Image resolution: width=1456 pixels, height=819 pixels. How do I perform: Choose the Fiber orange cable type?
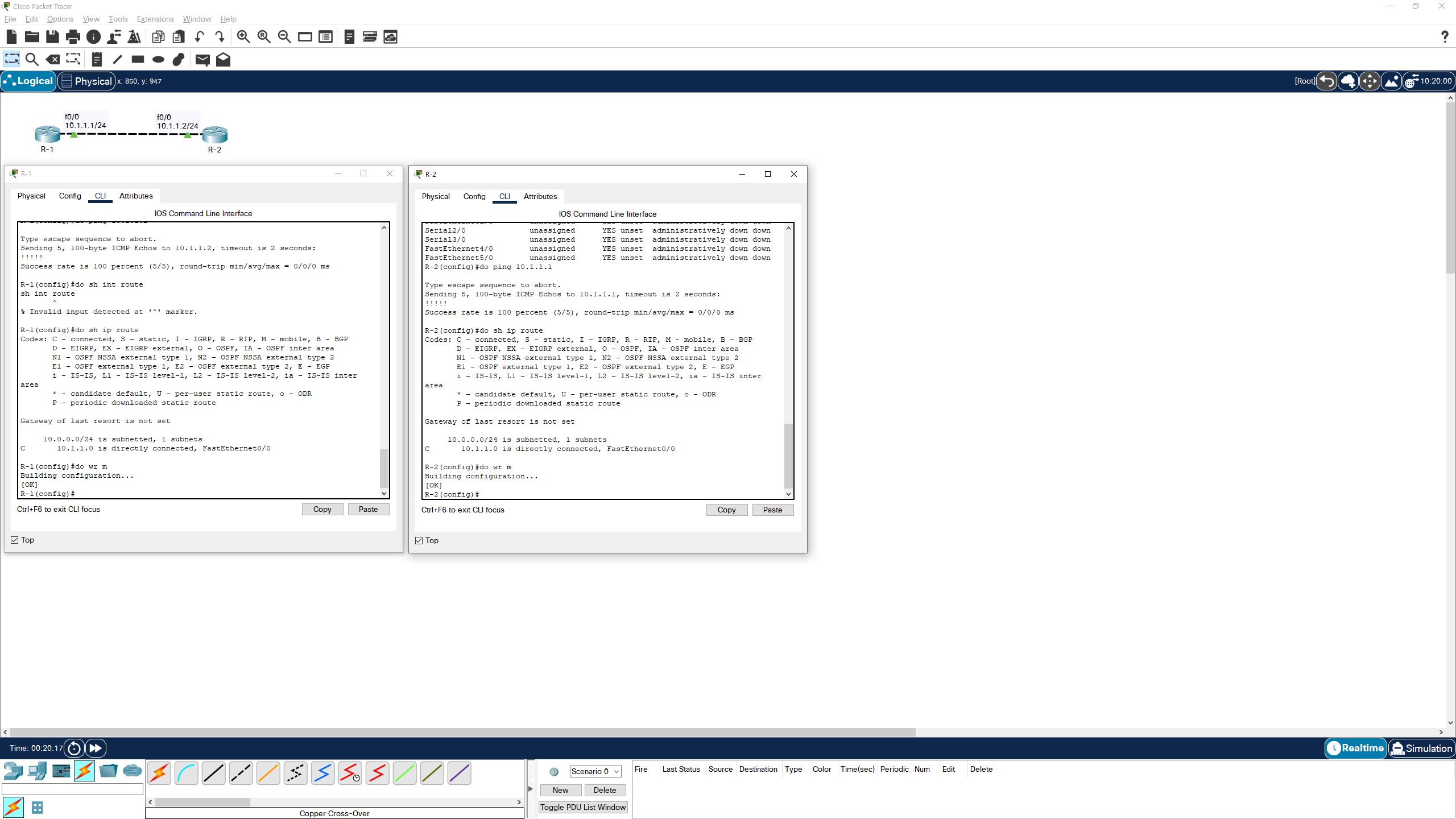pyautogui.click(x=268, y=773)
